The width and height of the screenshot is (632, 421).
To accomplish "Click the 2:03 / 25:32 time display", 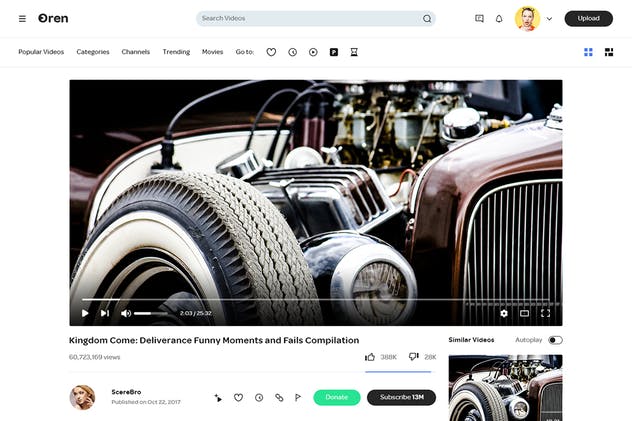I will tap(195, 313).
